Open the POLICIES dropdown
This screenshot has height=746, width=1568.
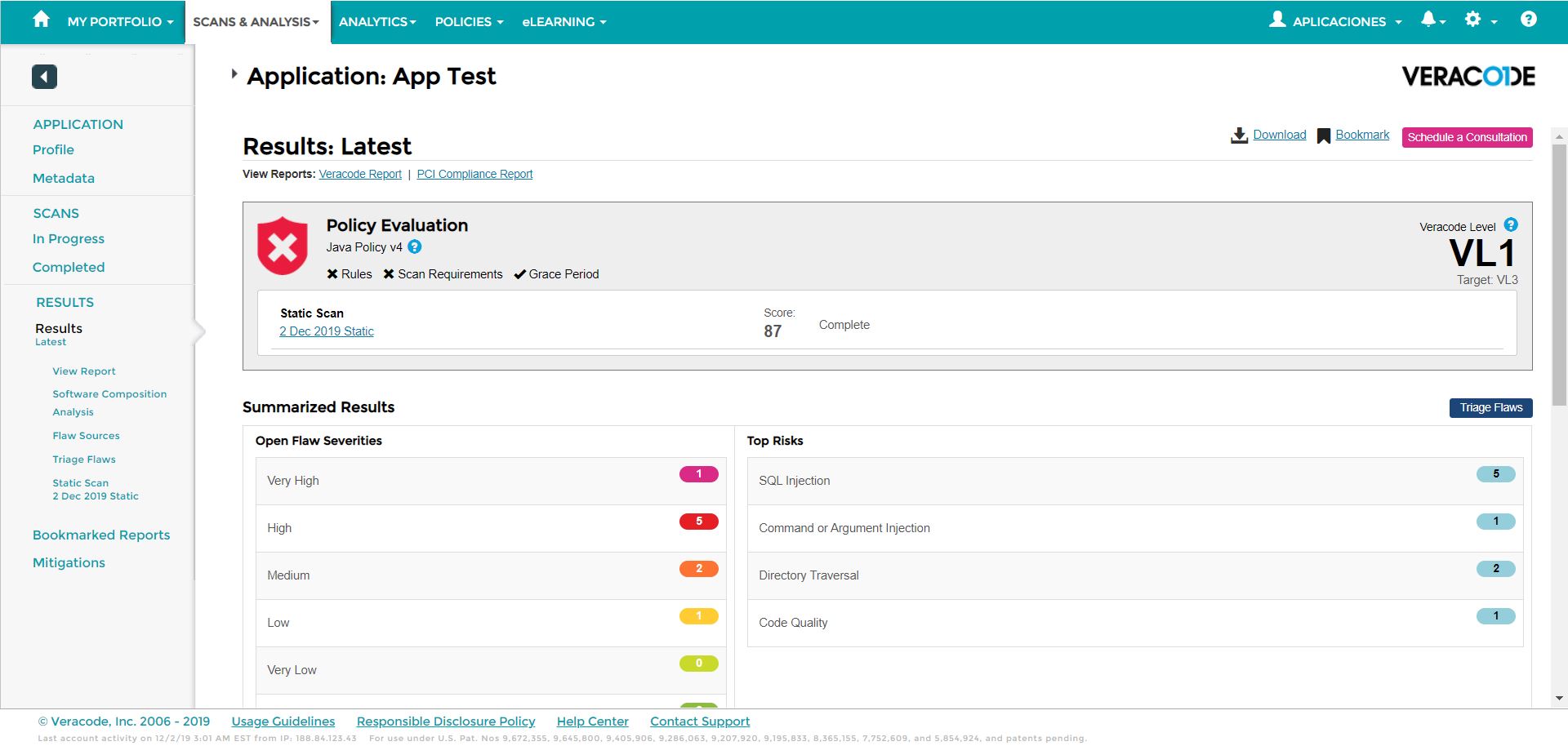click(469, 22)
